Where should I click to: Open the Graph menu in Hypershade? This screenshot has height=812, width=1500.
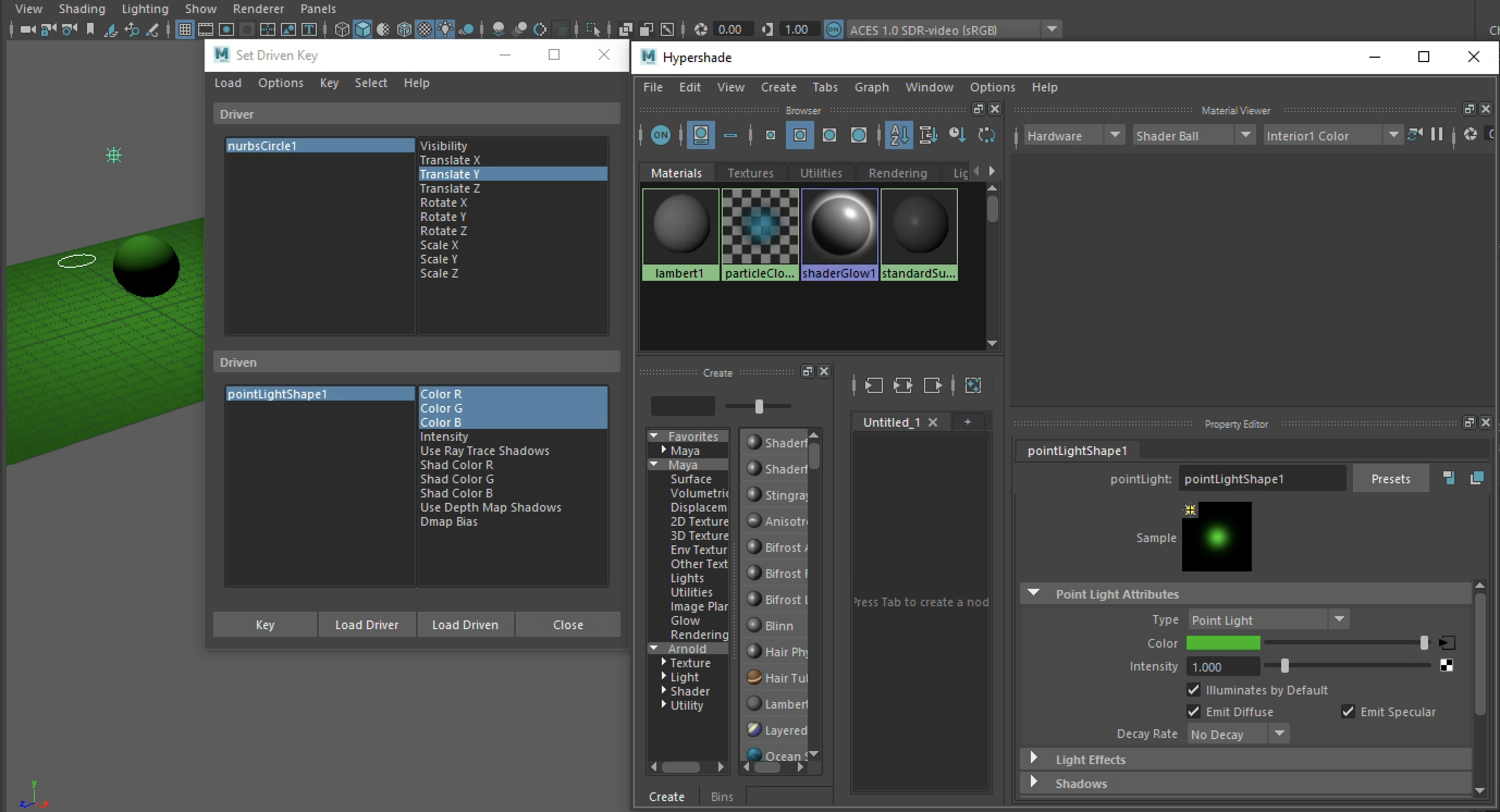pos(871,87)
